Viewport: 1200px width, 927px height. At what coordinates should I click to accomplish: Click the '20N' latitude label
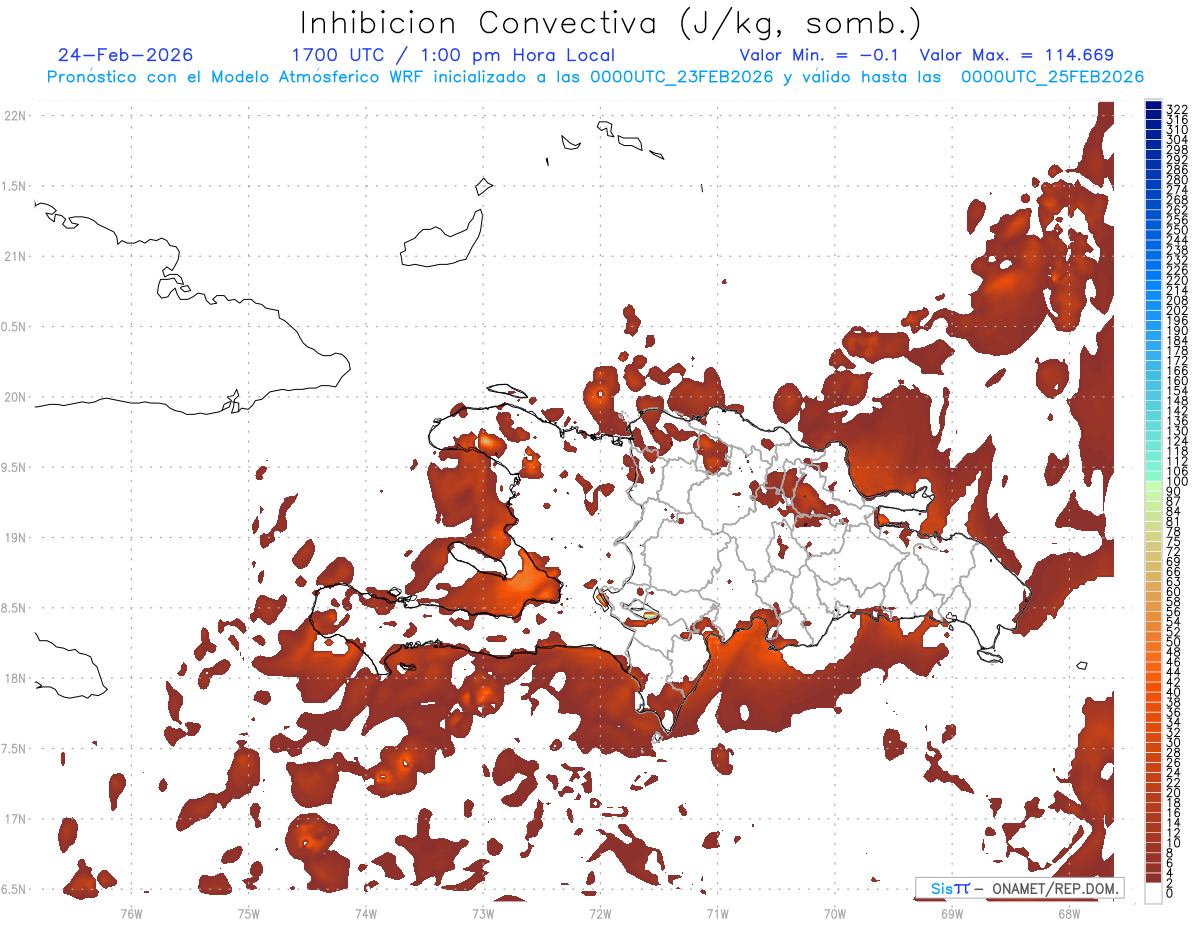(x=15, y=397)
